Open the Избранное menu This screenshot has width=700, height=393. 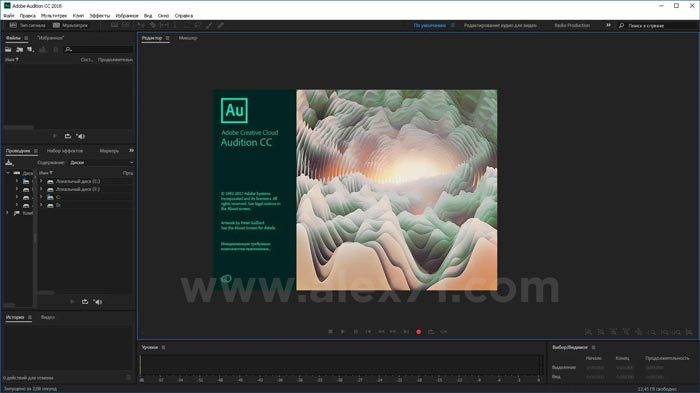[x=127, y=16]
